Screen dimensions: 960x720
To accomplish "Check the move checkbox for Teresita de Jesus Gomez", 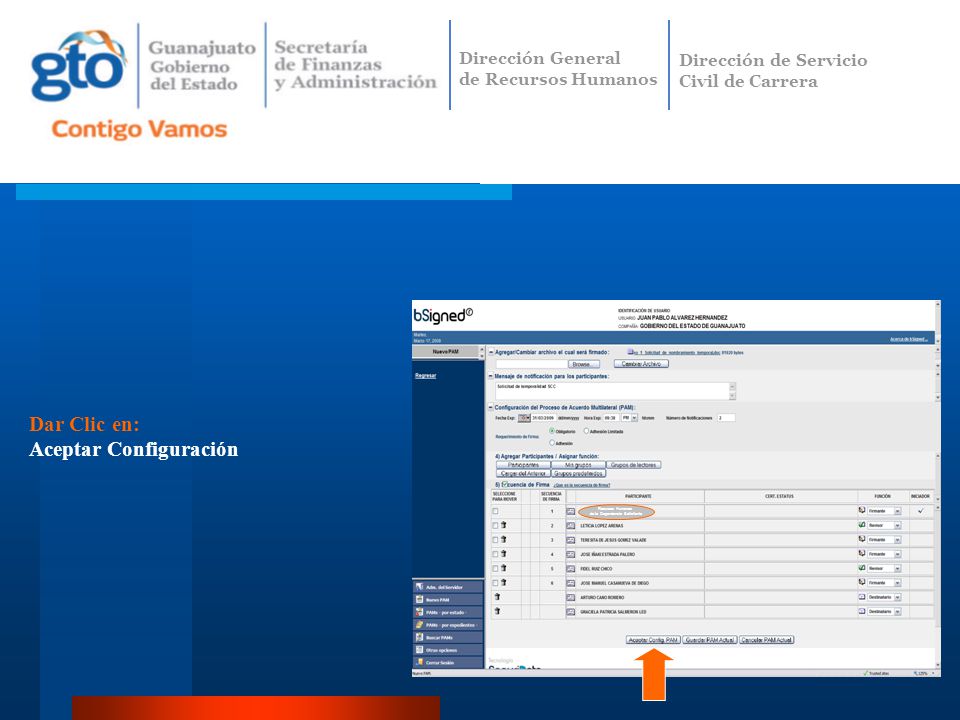I will click(495, 540).
